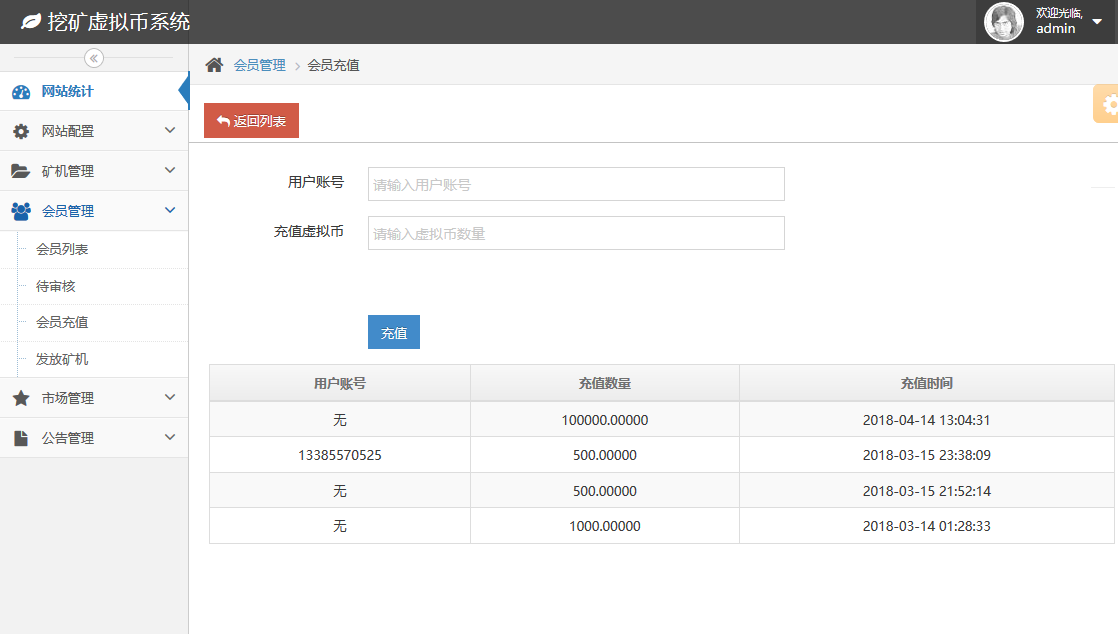Screen dimensions: 1118x634
Task: Select 发放矿机 submenu item
Action: [62, 359]
